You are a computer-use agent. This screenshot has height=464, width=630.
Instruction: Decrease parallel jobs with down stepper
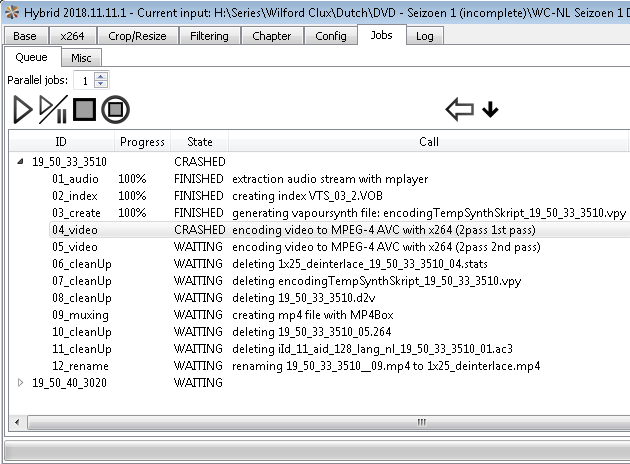click(x=101, y=84)
